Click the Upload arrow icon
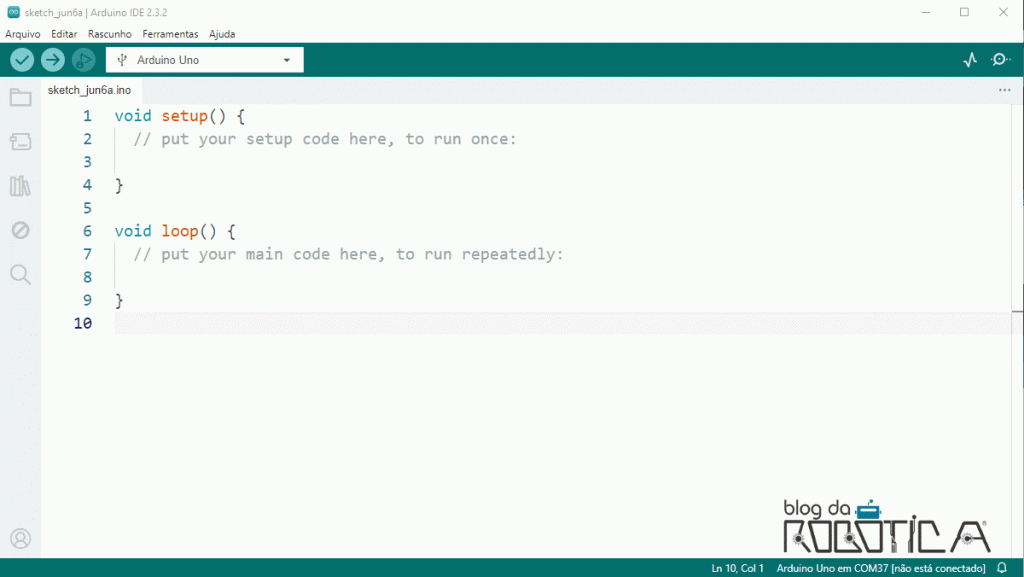The height and width of the screenshot is (577, 1024). pos(52,60)
